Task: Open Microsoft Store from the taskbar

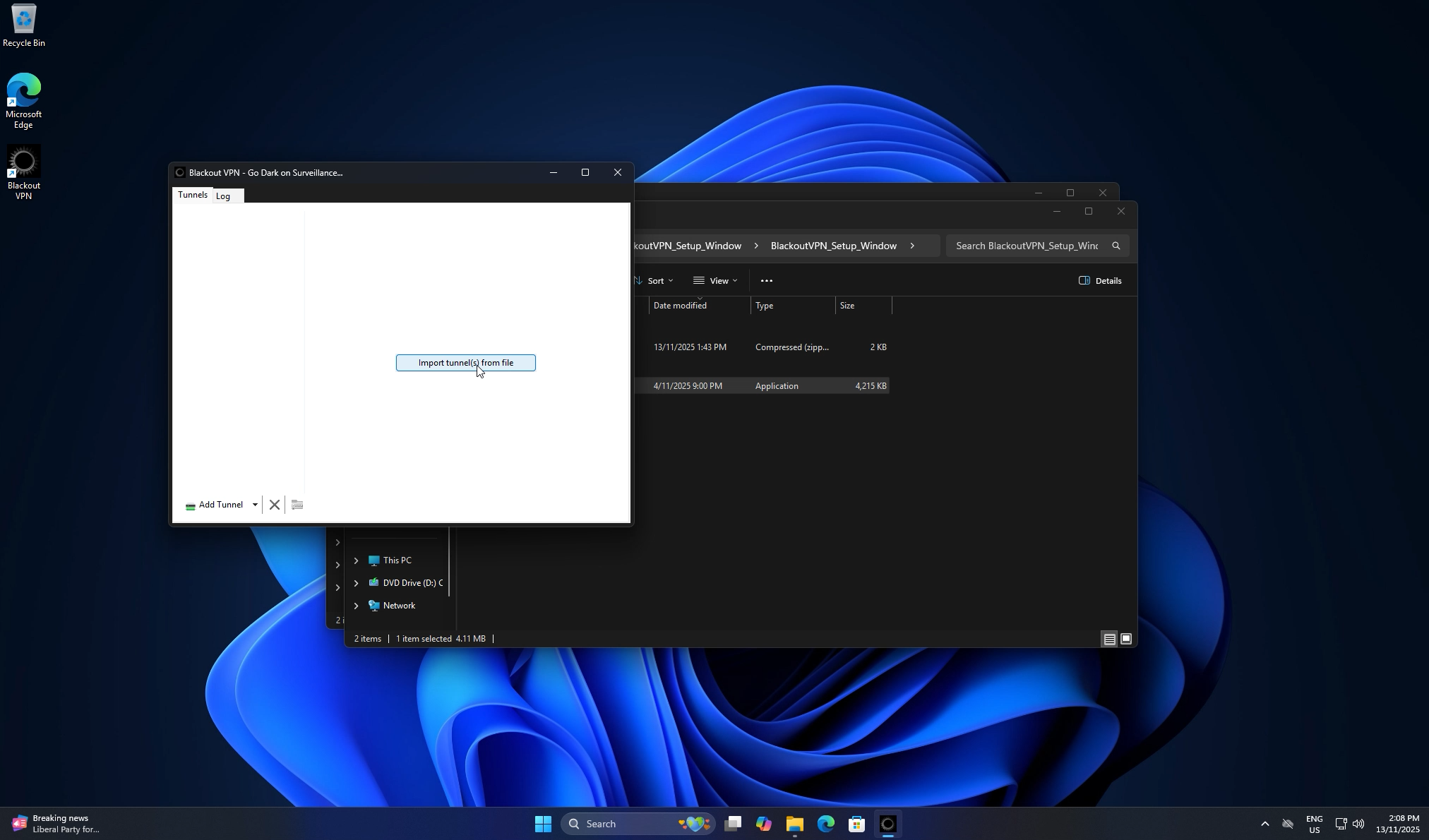Action: 856,823
